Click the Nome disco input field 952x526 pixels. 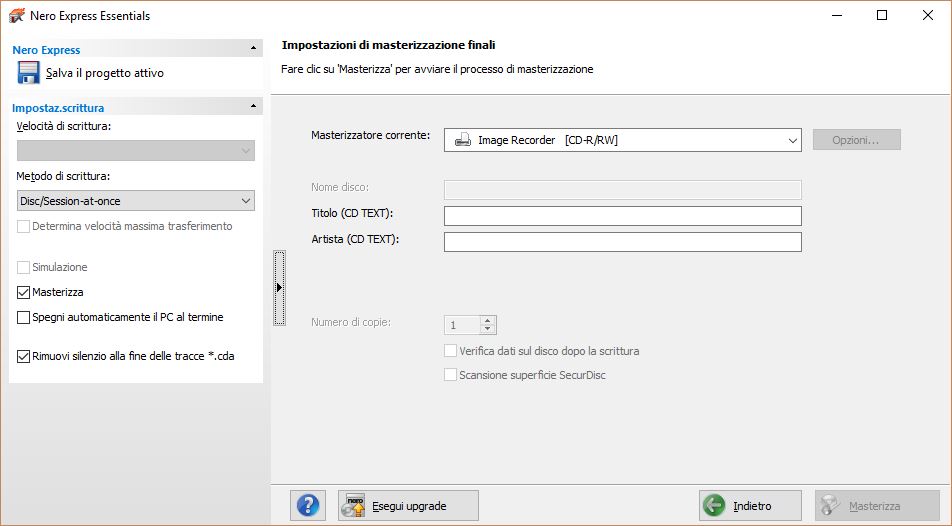click(622, 190)
